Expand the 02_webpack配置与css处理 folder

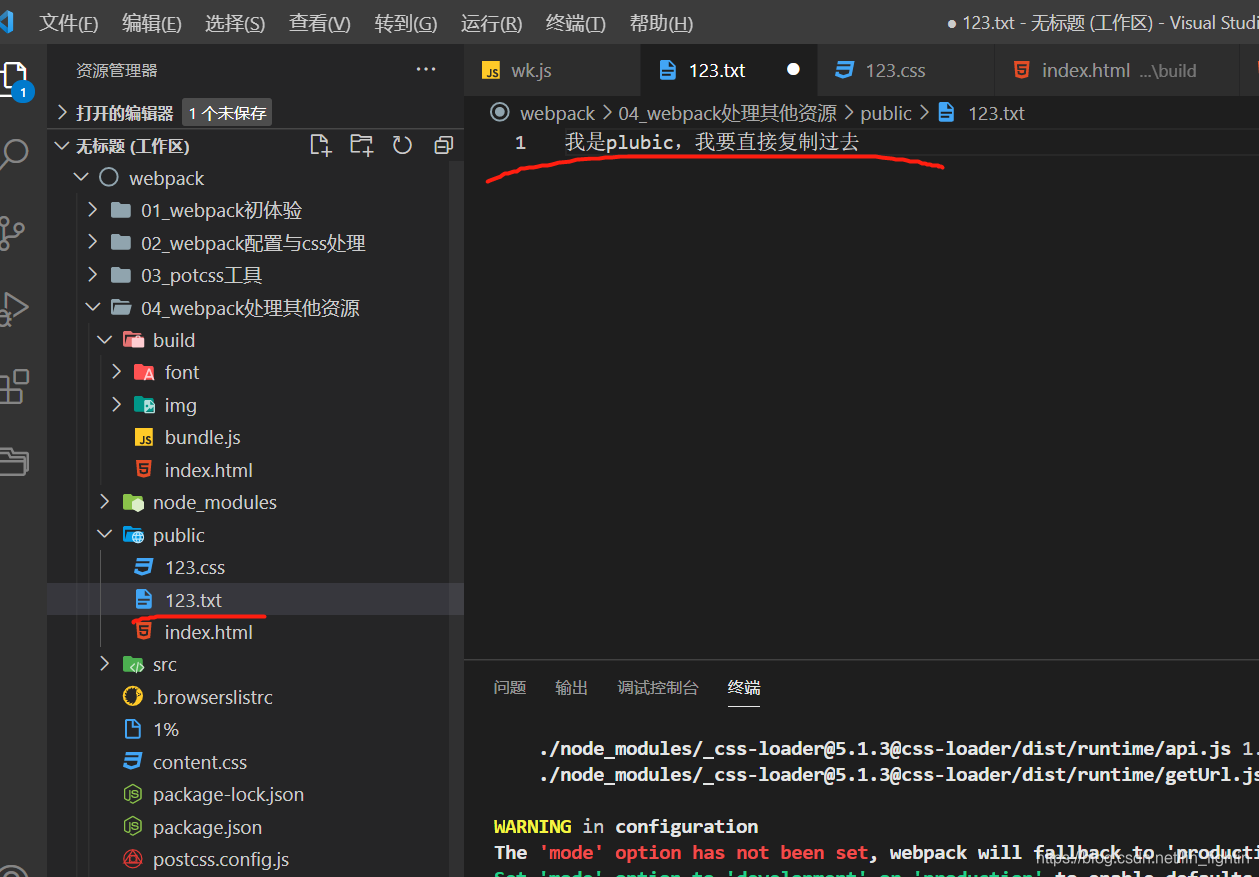(x=255, y=243)
